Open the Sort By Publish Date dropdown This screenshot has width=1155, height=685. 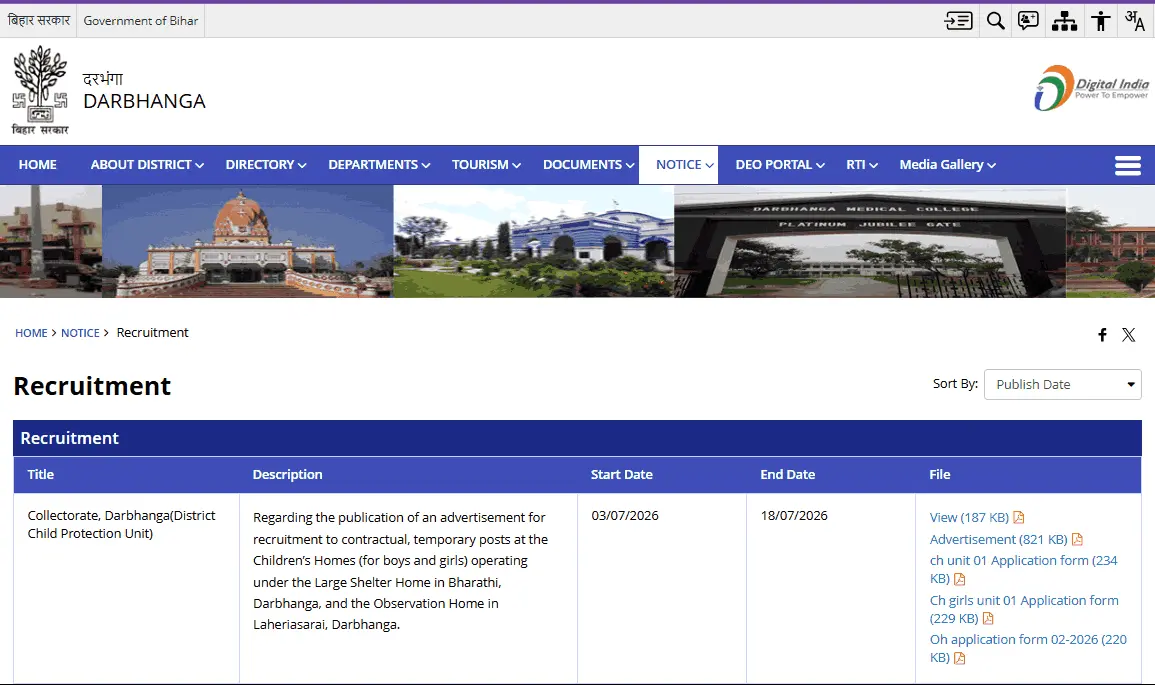tap(1062, 384)
